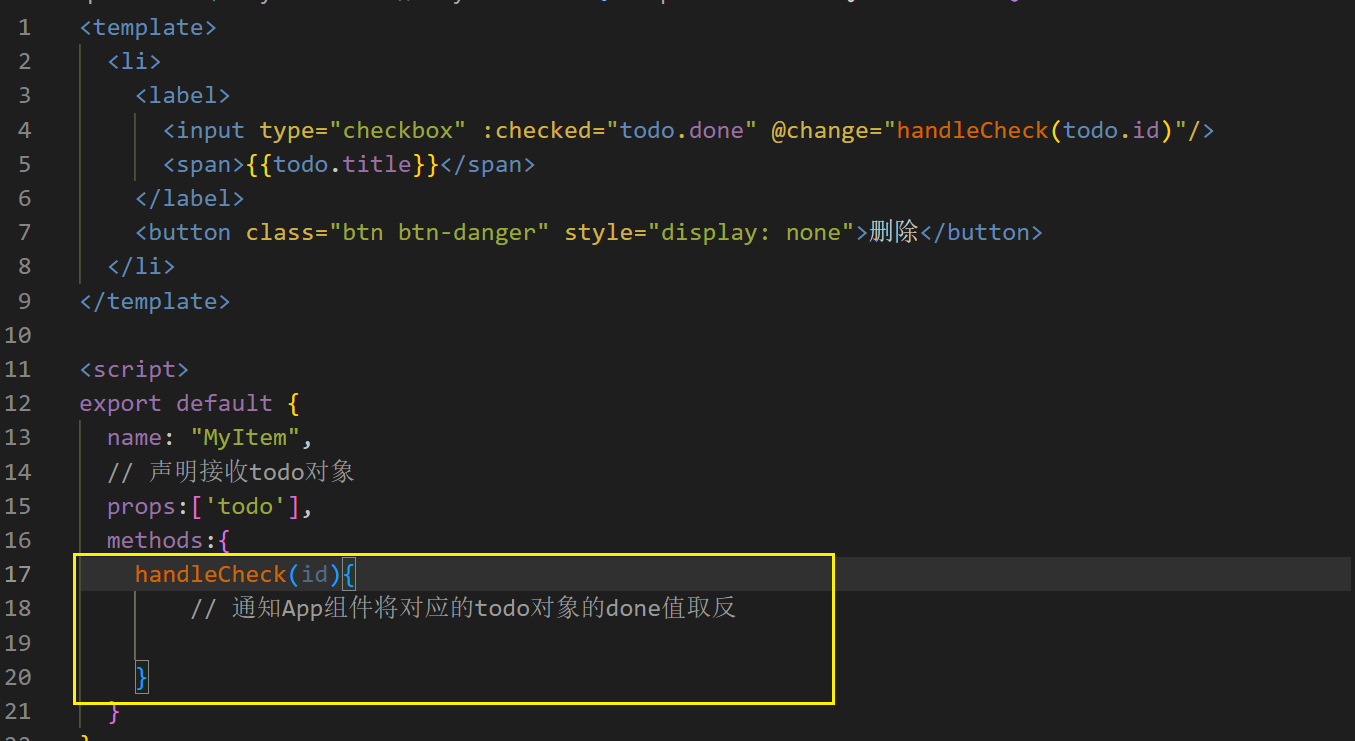Click the "display: none" style value

click(x=750, y=232)
